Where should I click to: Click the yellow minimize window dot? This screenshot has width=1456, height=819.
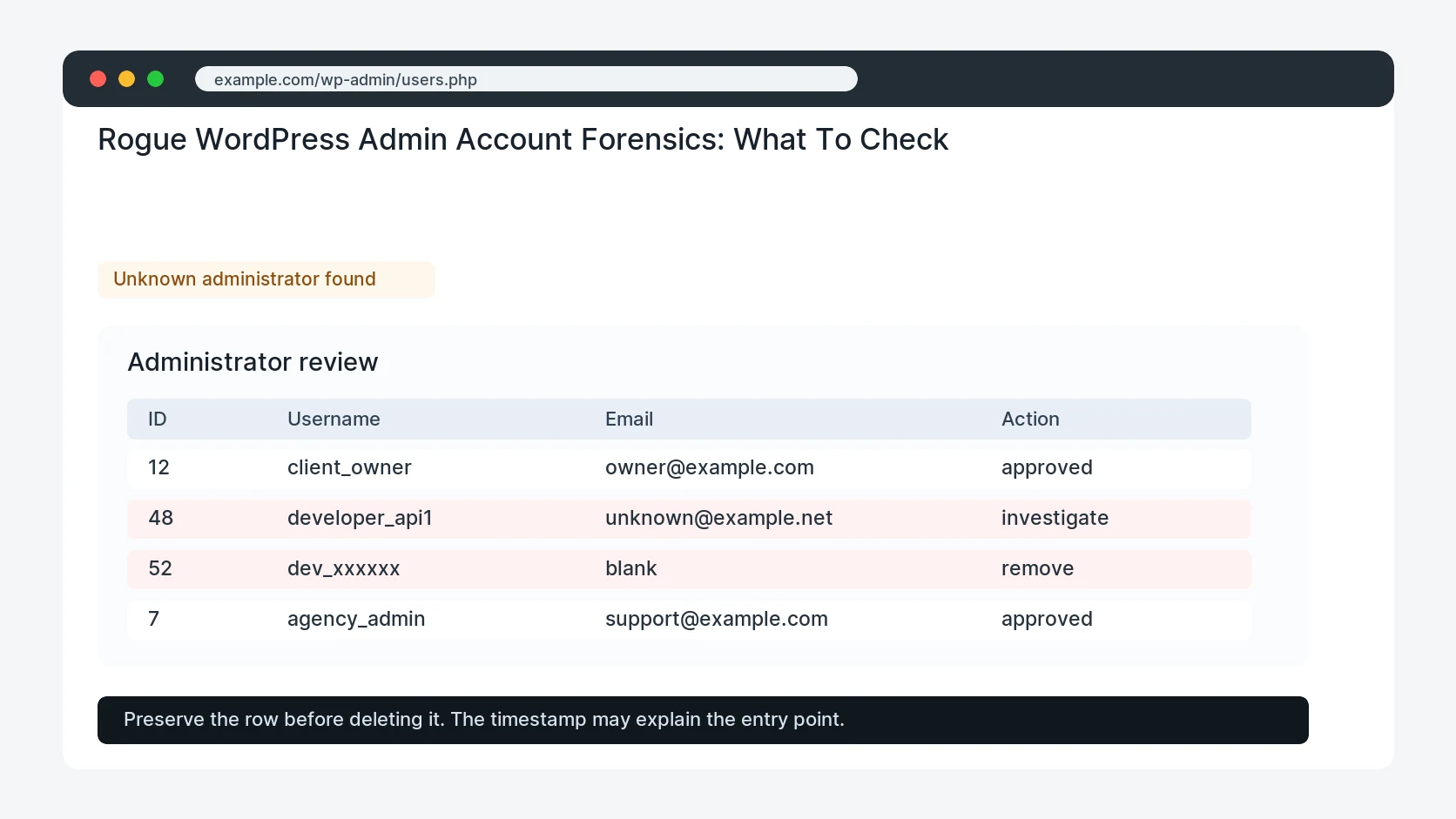127,79
